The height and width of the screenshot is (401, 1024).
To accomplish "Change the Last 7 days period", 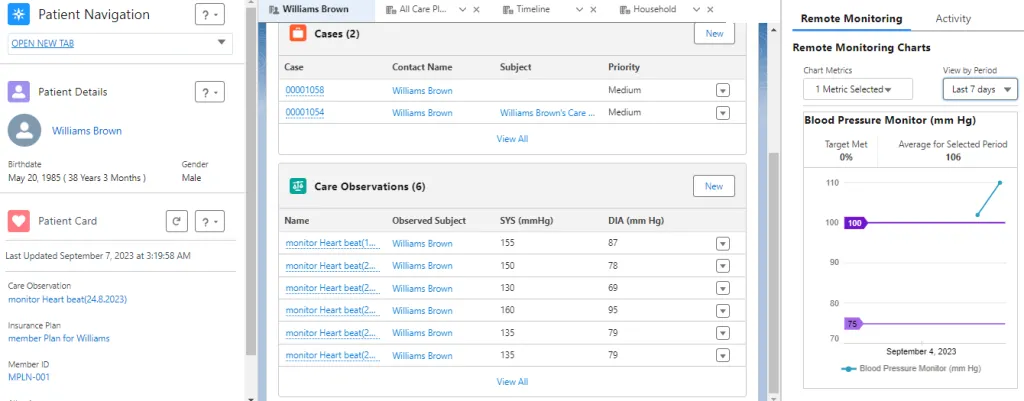I will pos(980,89).
